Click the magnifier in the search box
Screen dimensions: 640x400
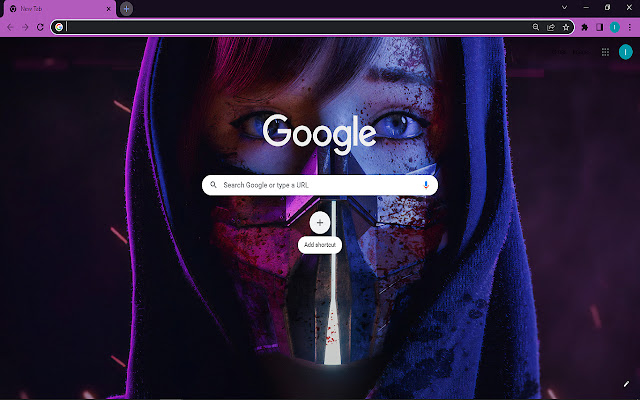(x=213, y=185)
